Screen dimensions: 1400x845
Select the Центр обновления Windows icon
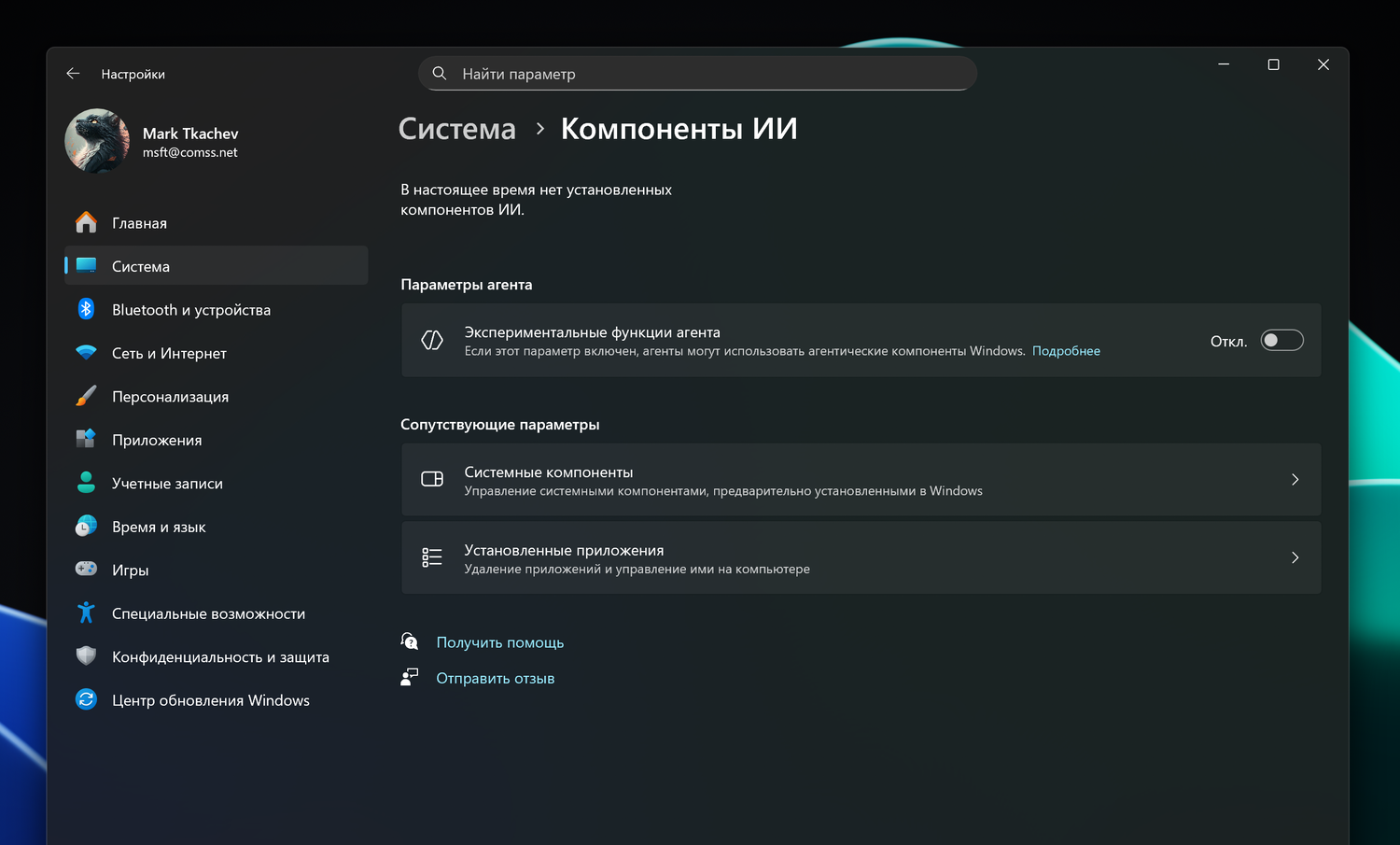pyautogui.click(x=85, y=699)
